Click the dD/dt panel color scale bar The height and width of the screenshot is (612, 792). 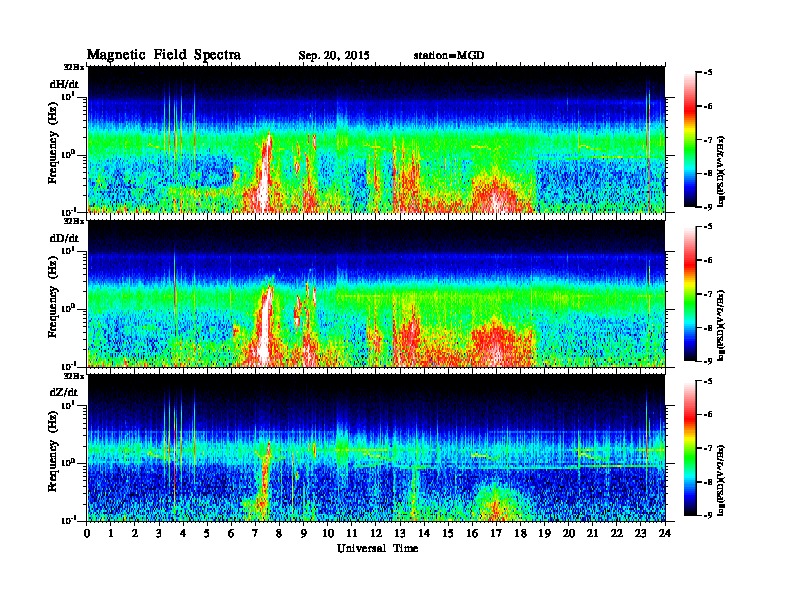(x=690, y=294)
